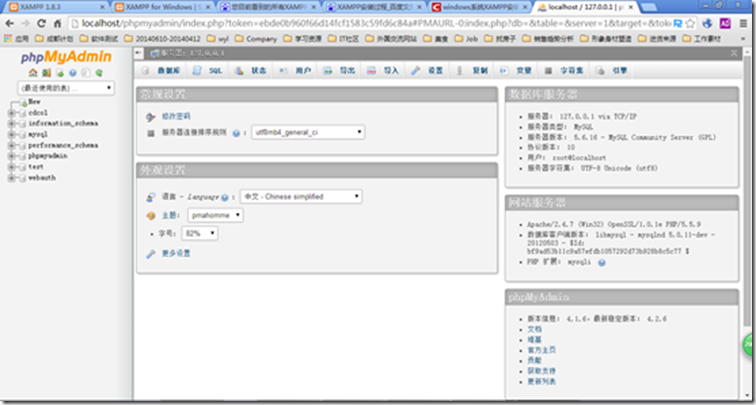Open the query window icon in sidebar
Viewport: 756px width, 405px height.
[x=60, y=73]
